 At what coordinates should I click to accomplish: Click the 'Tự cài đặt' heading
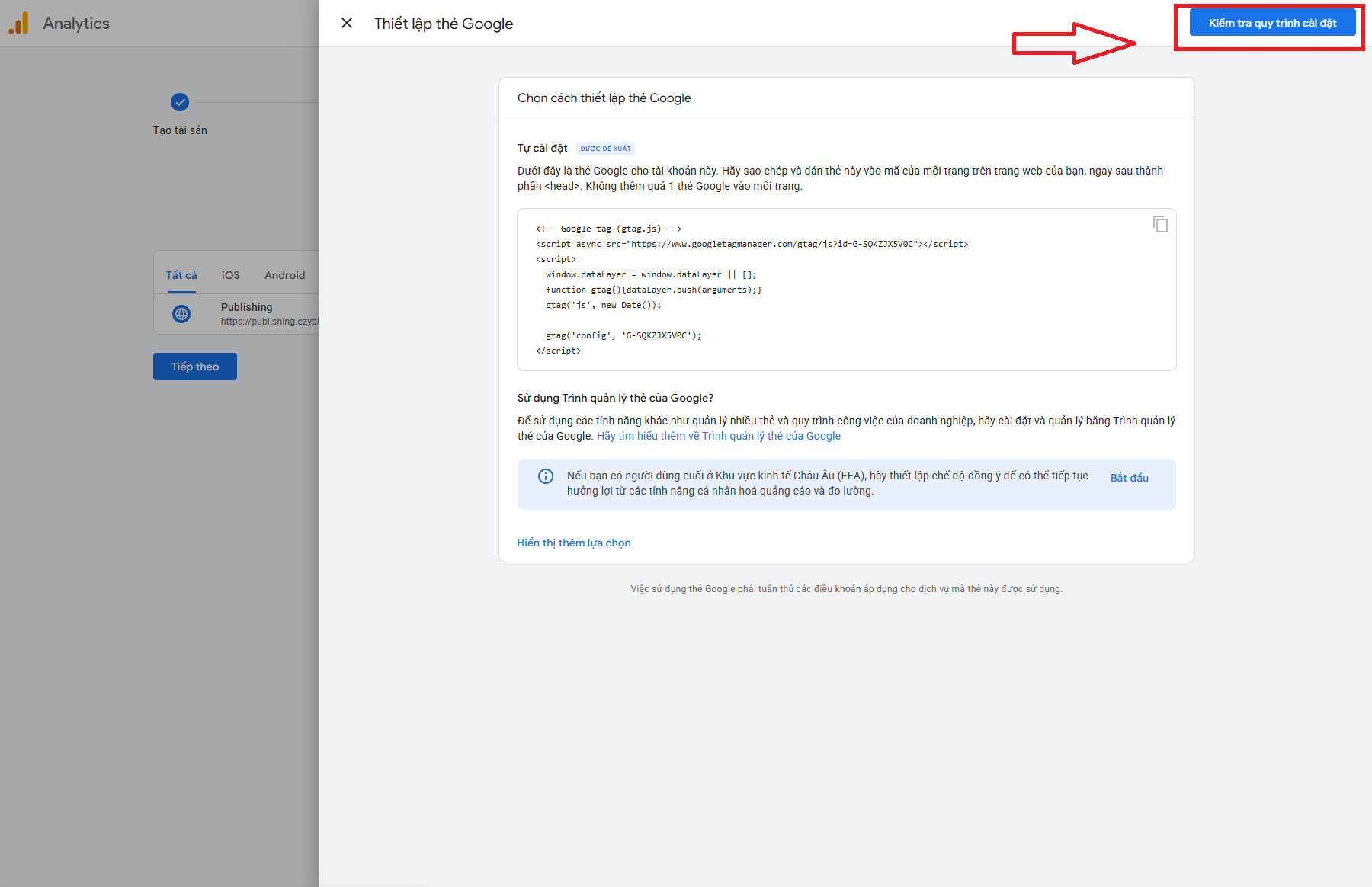pyautogui.click(x=543, y=148)
